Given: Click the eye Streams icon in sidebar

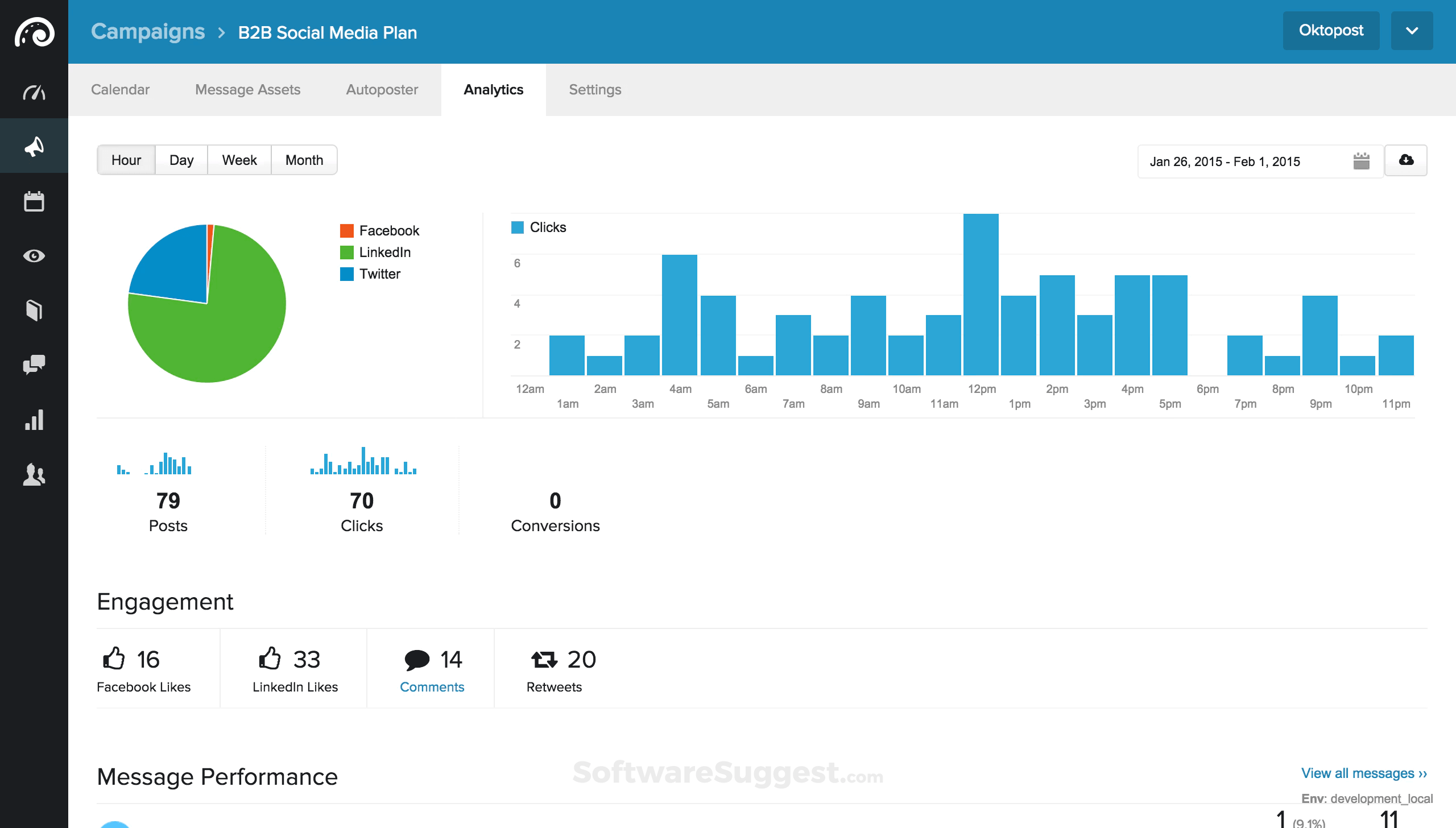Looking at the screenshot, I should pos(34,256).
